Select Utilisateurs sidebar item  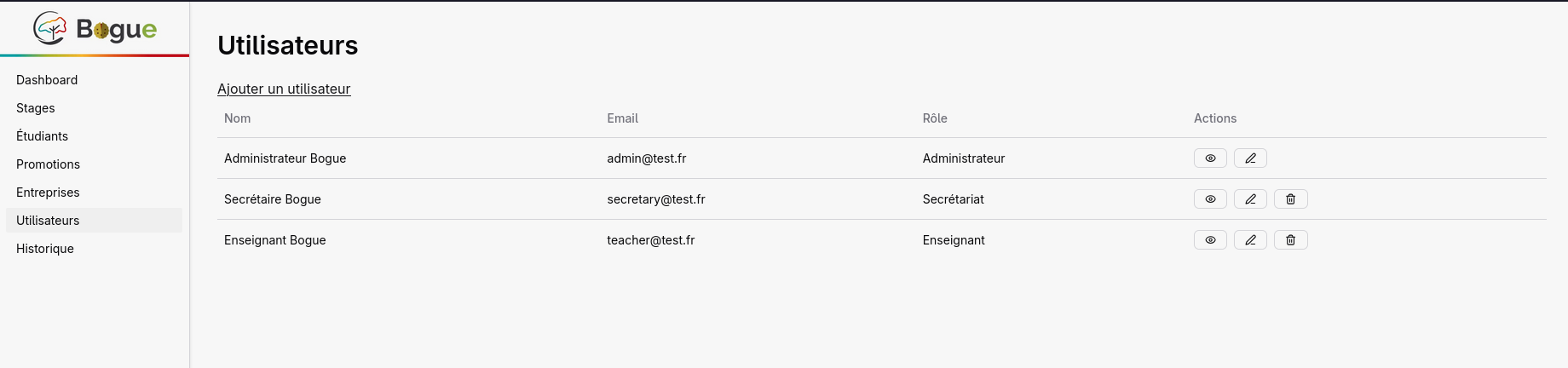[x=48, y=221]
